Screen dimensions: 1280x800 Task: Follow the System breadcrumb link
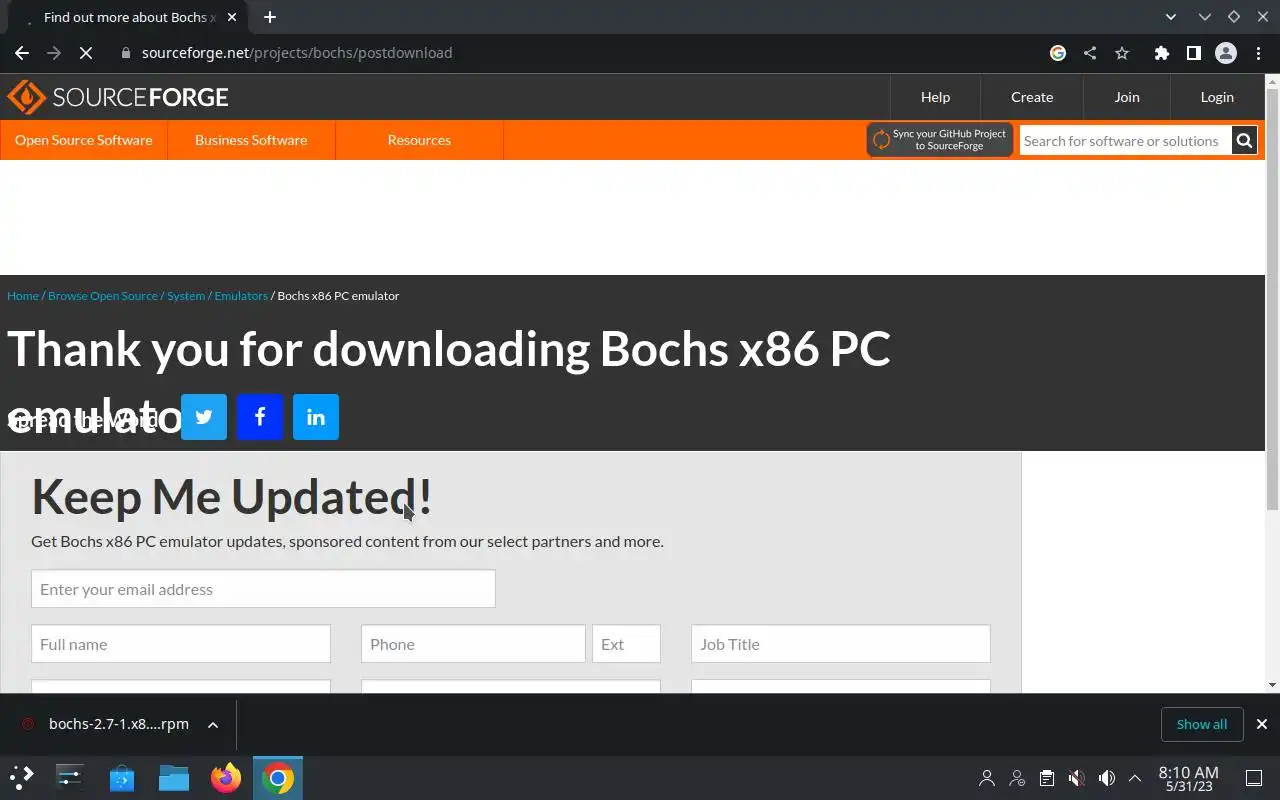coord(186,296)
